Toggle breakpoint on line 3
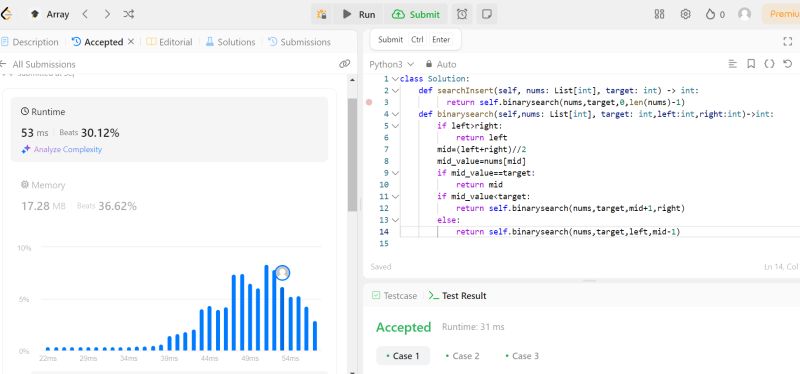The width and height of the screenshot is (800, 374). point(369,103)
